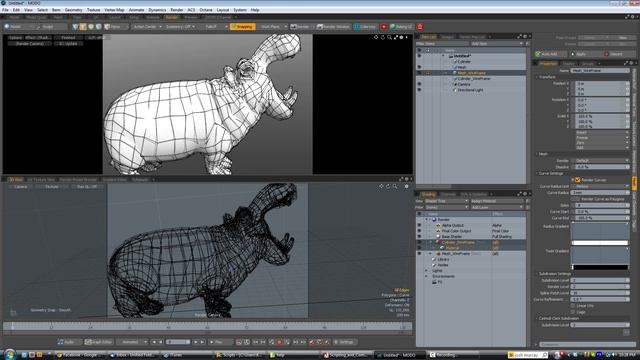640x360 pixels.
Task: Click the pan icon in 3D viewport
Action: [x=381, y=186]
